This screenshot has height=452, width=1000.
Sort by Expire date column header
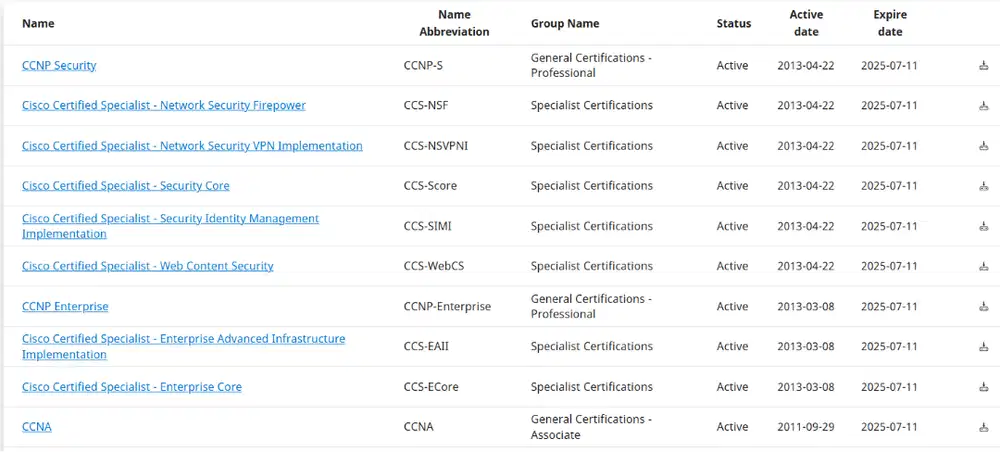890,23
